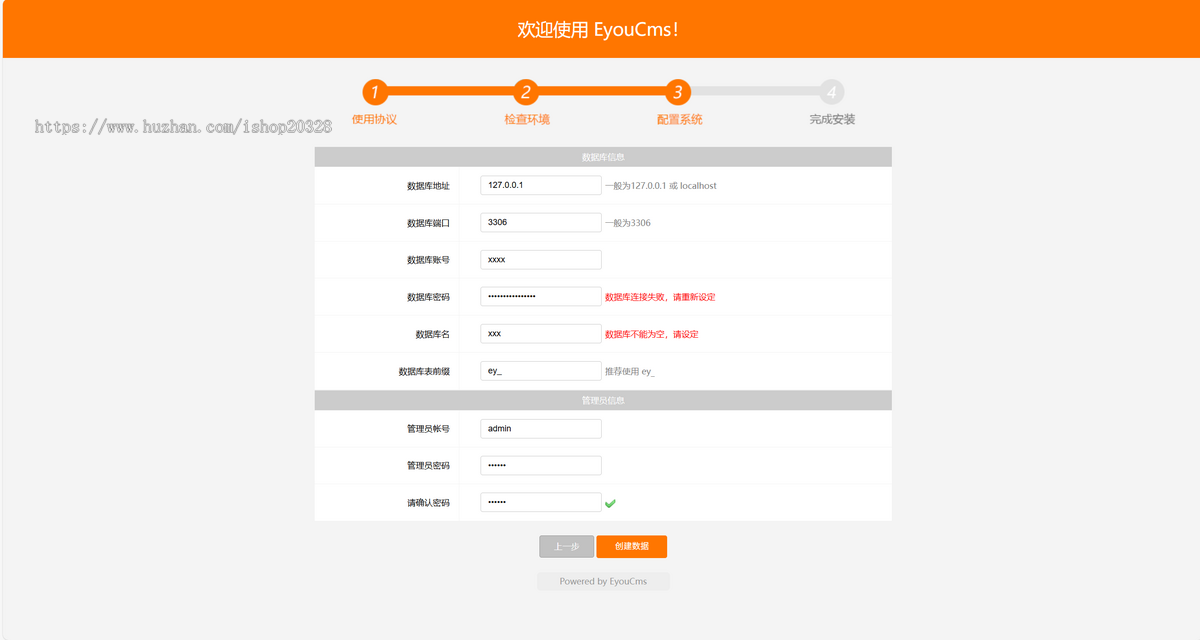Click the 数据库密码 password field
The width and height of the screenshot is (1200, 640).
541,296
